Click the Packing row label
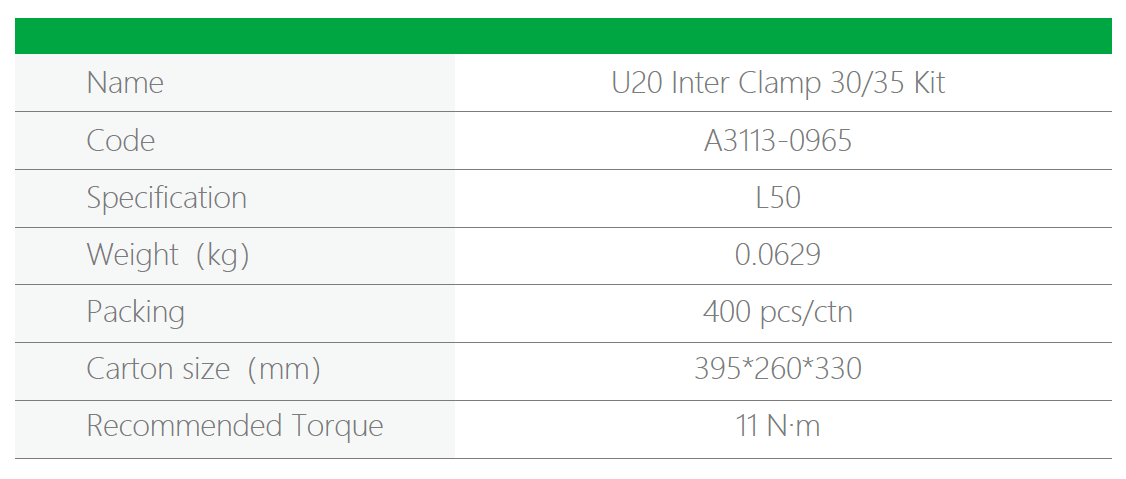Screen dimensions: 1126x479 click(x=135, y=313)
